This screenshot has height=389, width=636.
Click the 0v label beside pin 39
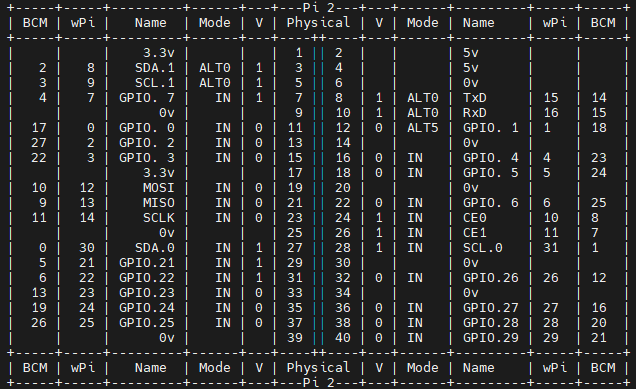click(x=166, y=338)
